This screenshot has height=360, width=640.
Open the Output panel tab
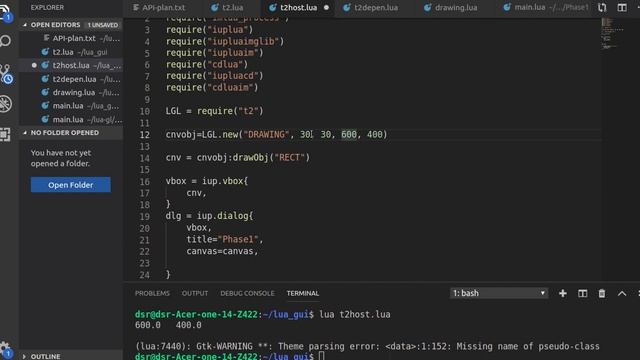pyautogui.click(x=195, y=293)
